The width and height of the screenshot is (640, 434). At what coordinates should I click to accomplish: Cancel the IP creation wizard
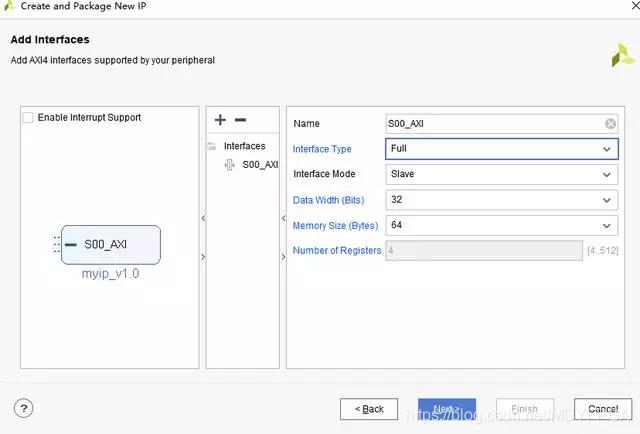(x=603, y=409)
